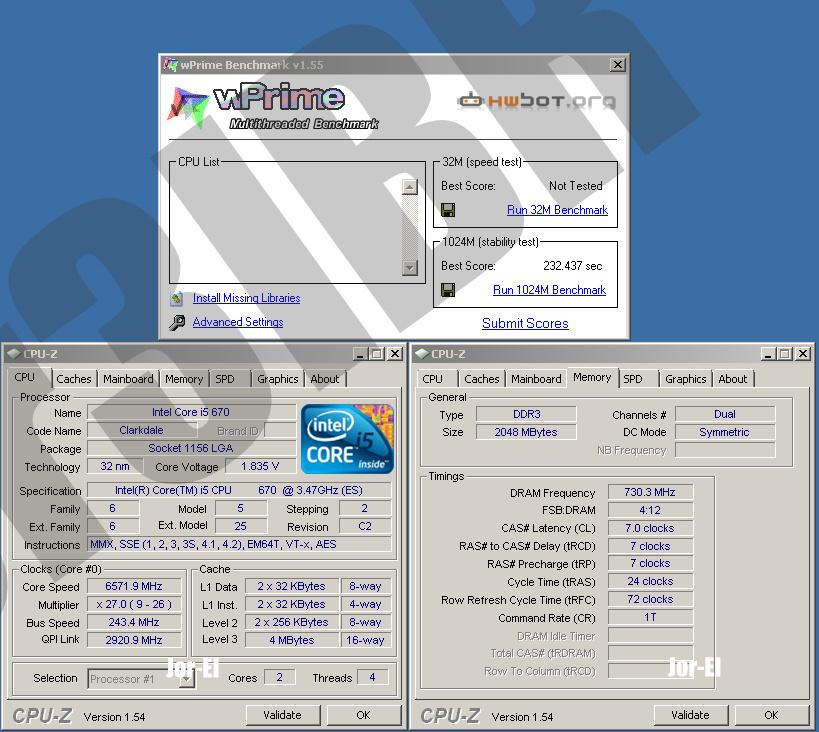Click the Level 3 cache value 4 MBytes
The height and width of the screenshot is (732, 819).
(x=292, y=640)
